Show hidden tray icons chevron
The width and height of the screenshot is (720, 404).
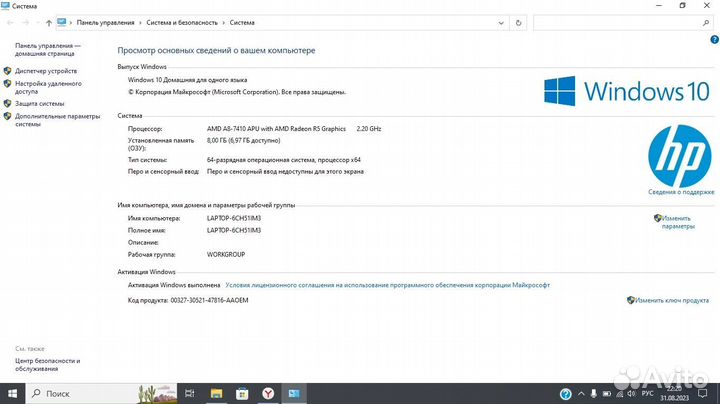click(581, 394)
